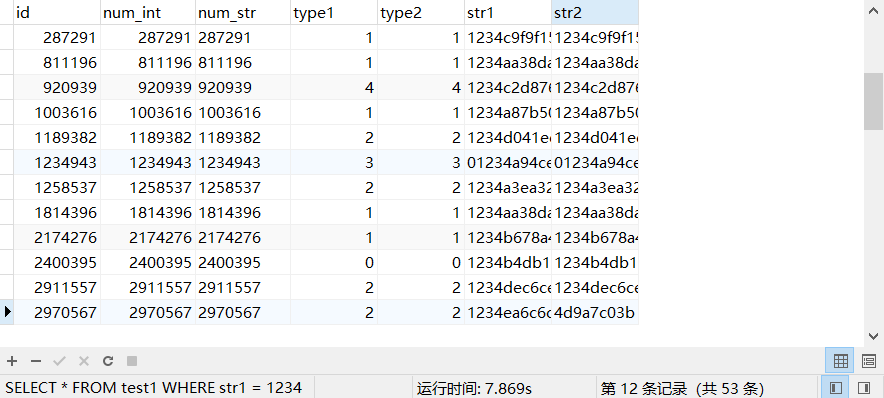Select str1 cell starting 01234a94c

click(x=507, y=162)
